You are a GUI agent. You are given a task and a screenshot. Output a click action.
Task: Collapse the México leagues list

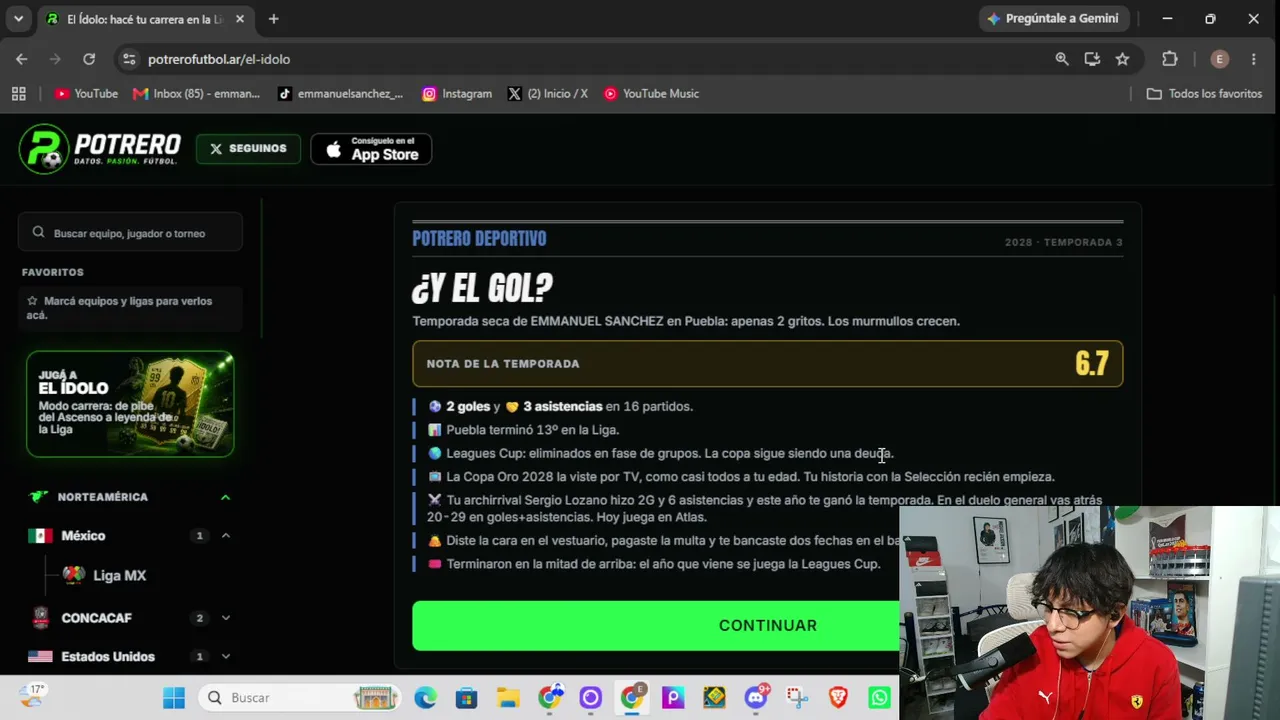click(x=225, y=536)
